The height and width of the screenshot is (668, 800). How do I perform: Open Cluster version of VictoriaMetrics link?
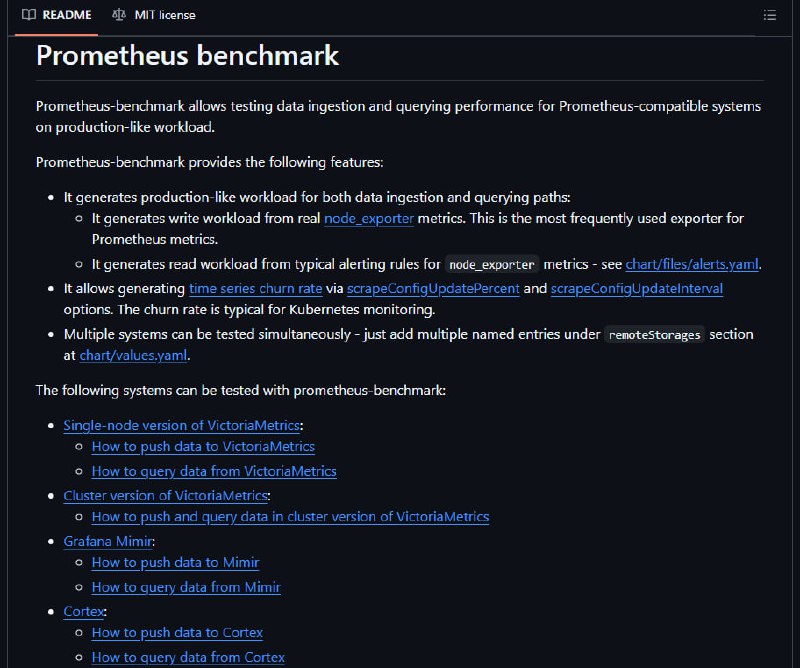tap(165, 496)
